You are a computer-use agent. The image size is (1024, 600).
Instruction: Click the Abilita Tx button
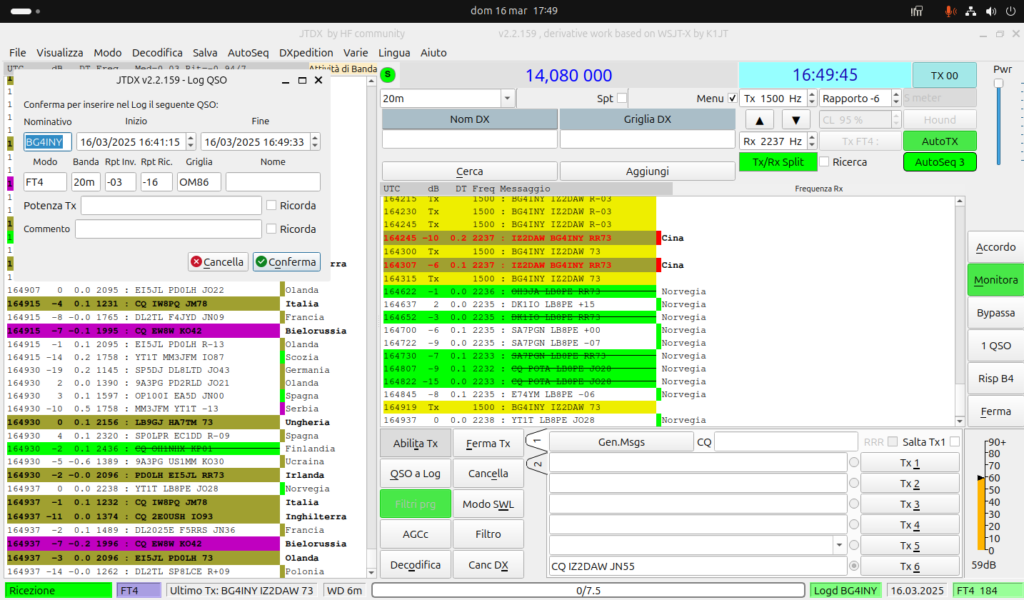tap(415, 443)
